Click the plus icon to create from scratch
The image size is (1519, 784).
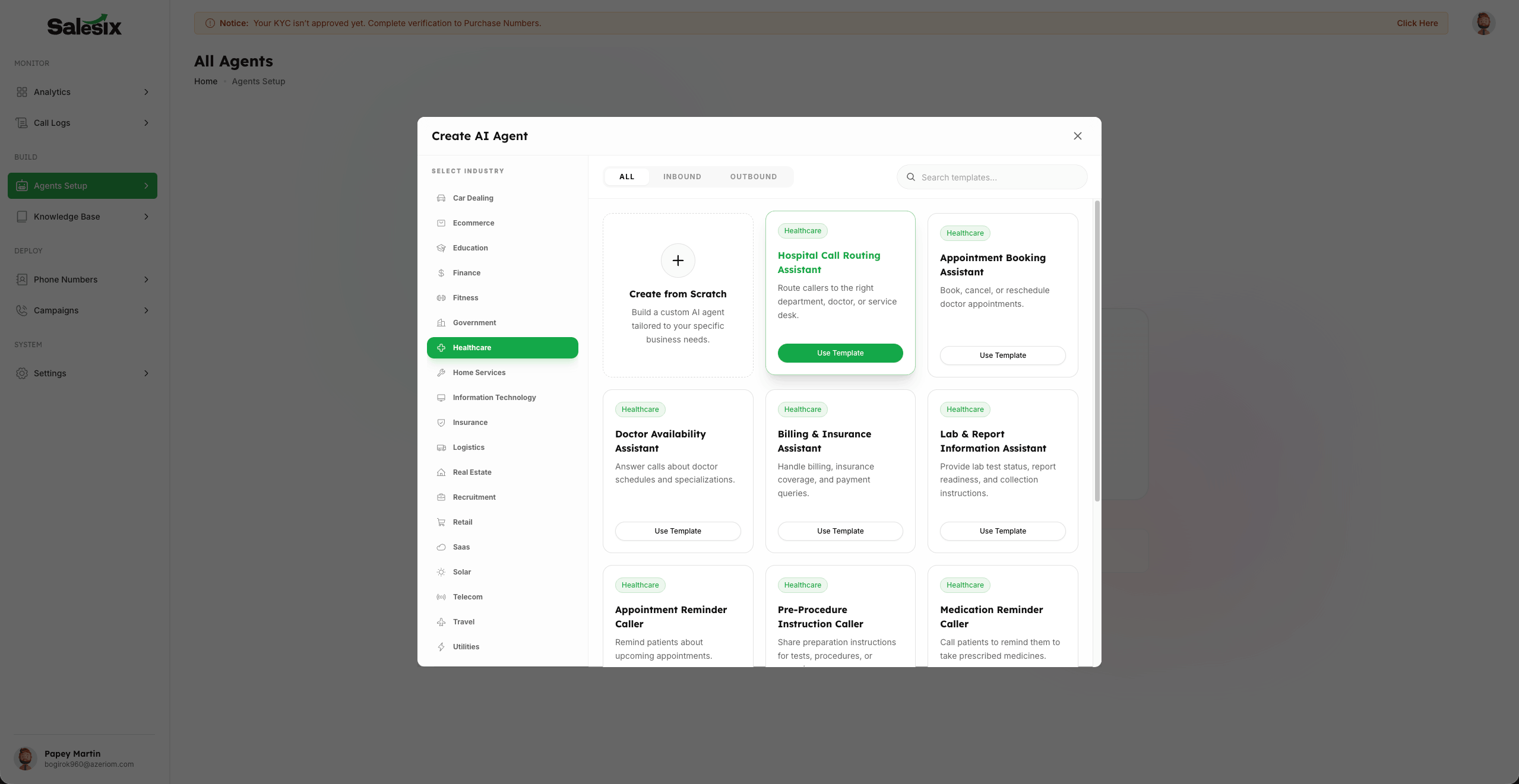tap(678, 261)
